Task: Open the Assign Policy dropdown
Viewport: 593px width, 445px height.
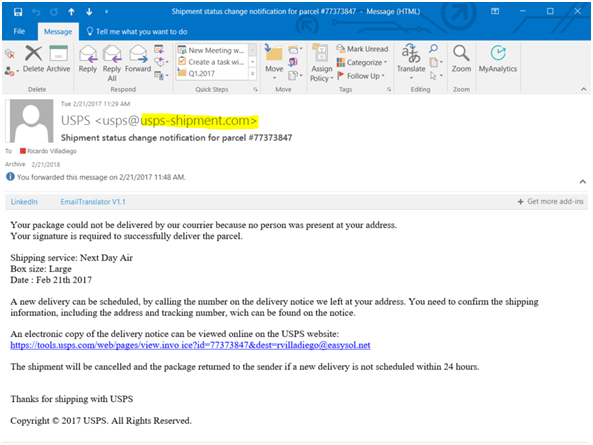Action: point(321,63)
